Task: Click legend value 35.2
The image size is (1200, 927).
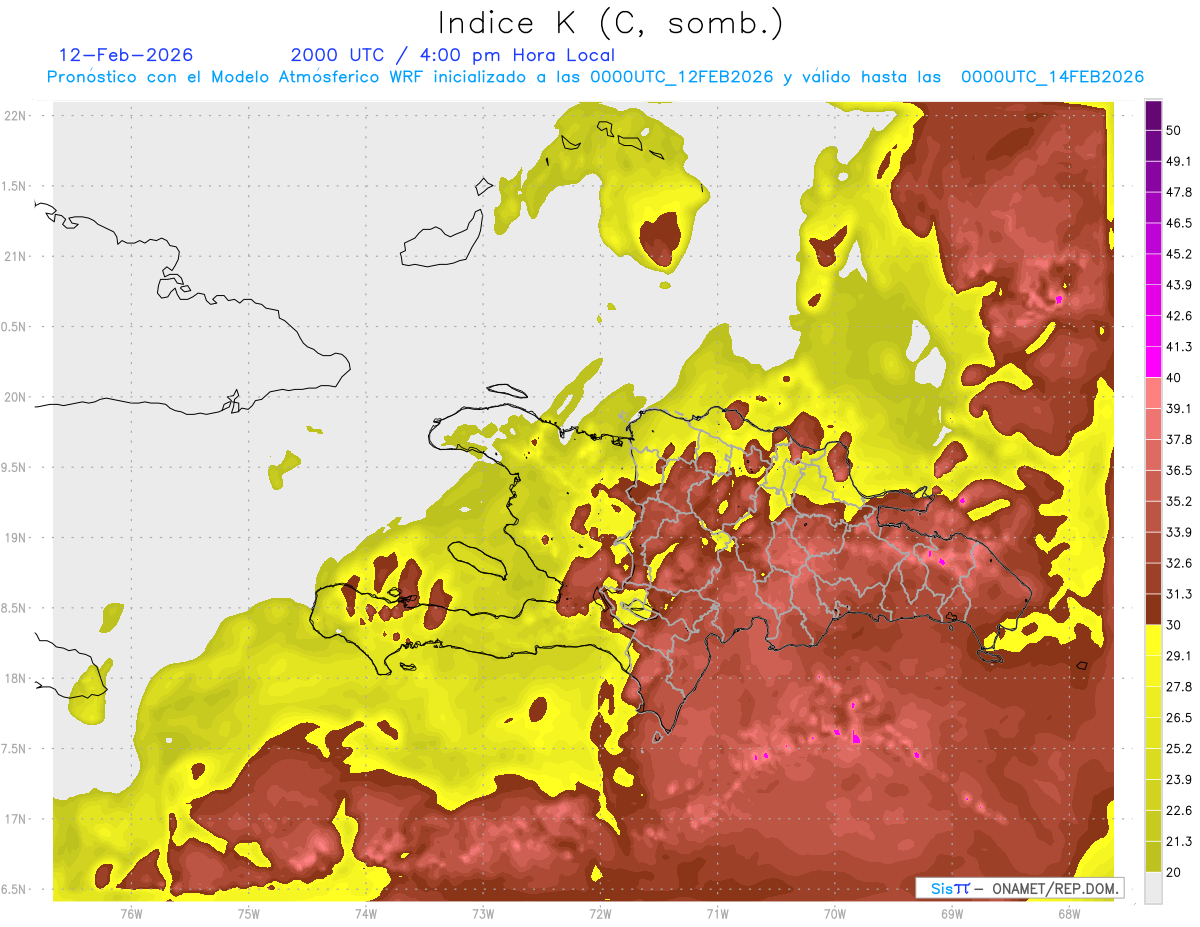Action: click(x=1179, y=501)
